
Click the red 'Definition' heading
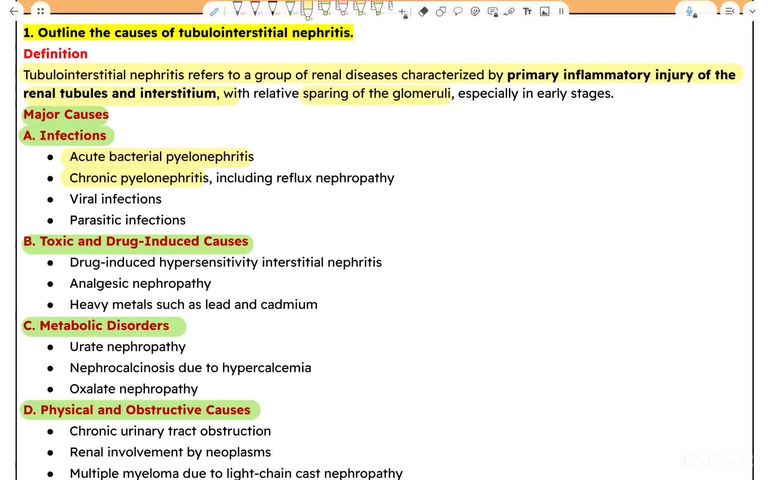point(55,54)
